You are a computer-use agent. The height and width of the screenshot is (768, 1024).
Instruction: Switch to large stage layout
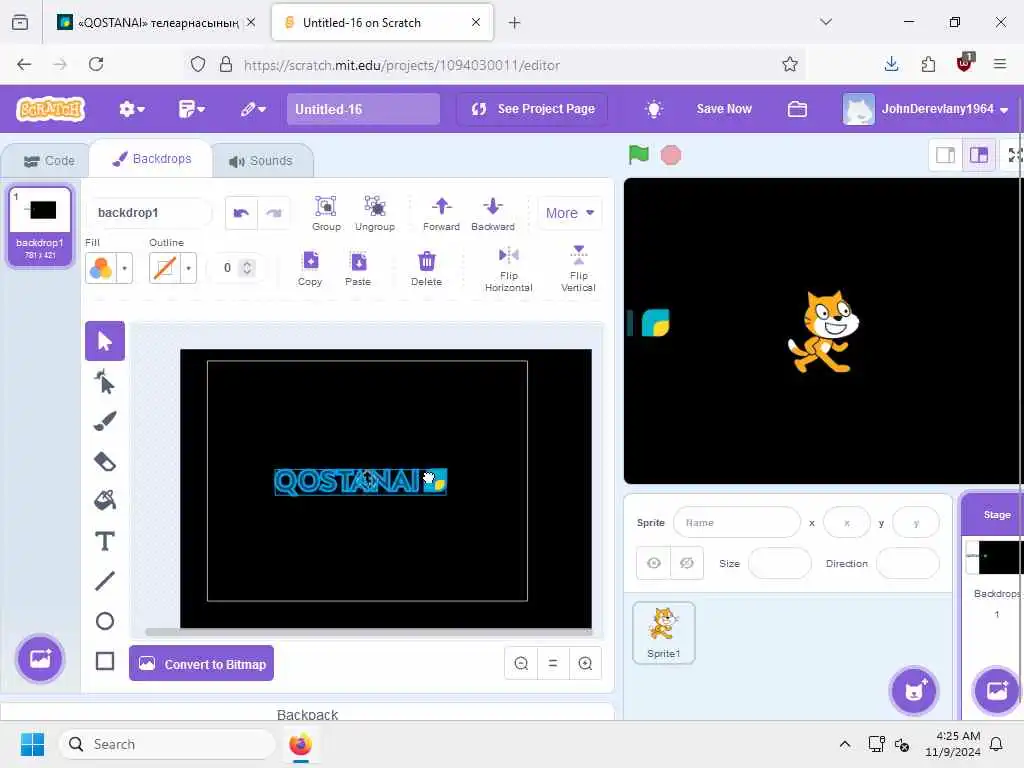(x=979, y=155)
